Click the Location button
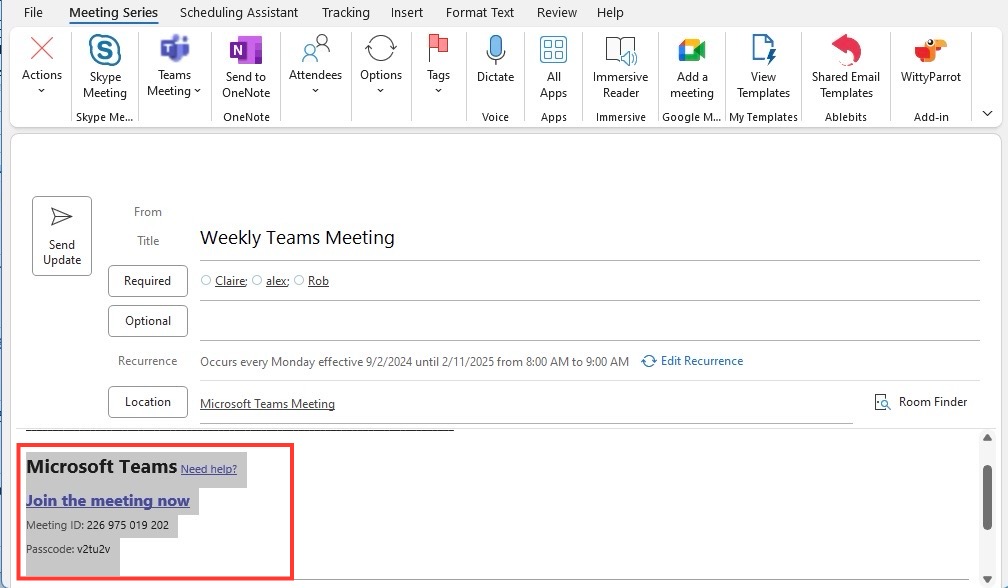The image size is (1008, 588). pos(148,402)
